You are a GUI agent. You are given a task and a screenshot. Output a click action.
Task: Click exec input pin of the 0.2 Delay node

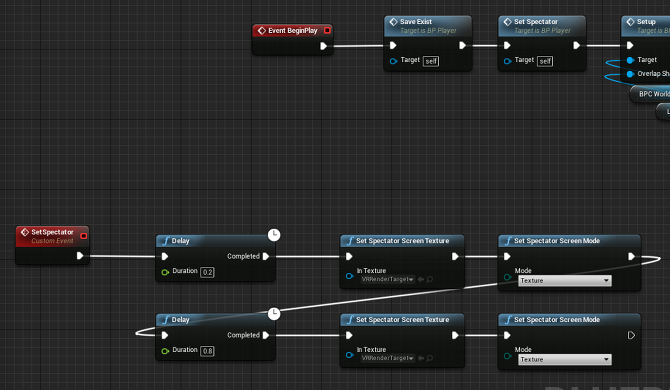(165, 256)
